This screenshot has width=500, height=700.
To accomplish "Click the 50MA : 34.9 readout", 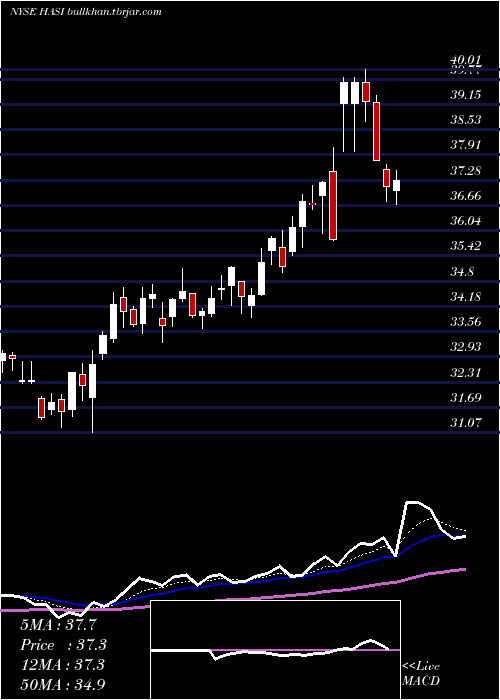I will (x=63, y=684).
